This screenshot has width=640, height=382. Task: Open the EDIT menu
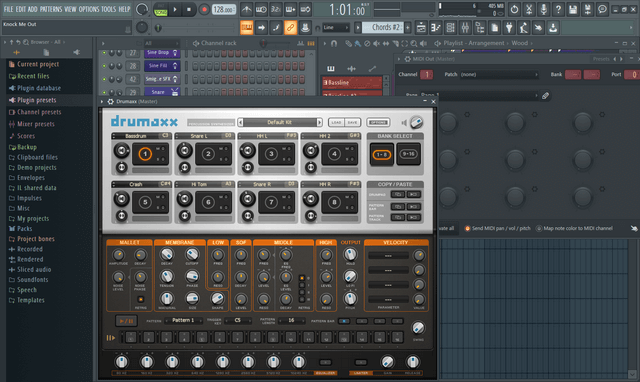[20, 9]
